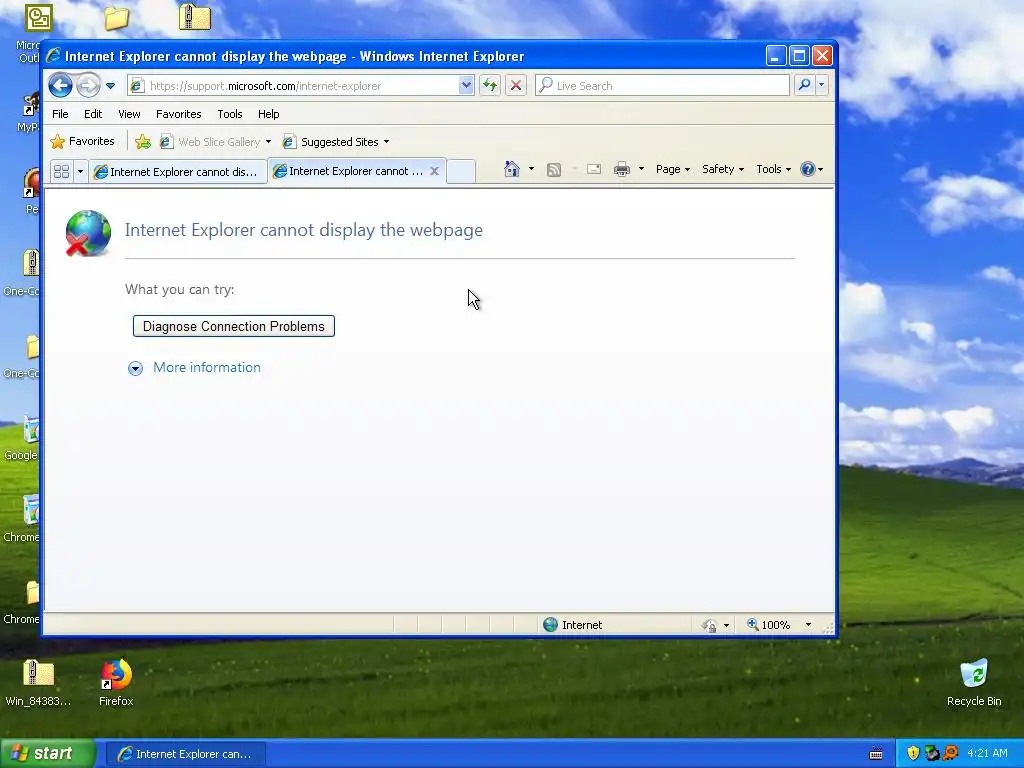The height and width of the screenshot is (768, 1024).
Task: Open the command bar Tools dropdown
Action: pyautogui.click(x=773, y=169)
